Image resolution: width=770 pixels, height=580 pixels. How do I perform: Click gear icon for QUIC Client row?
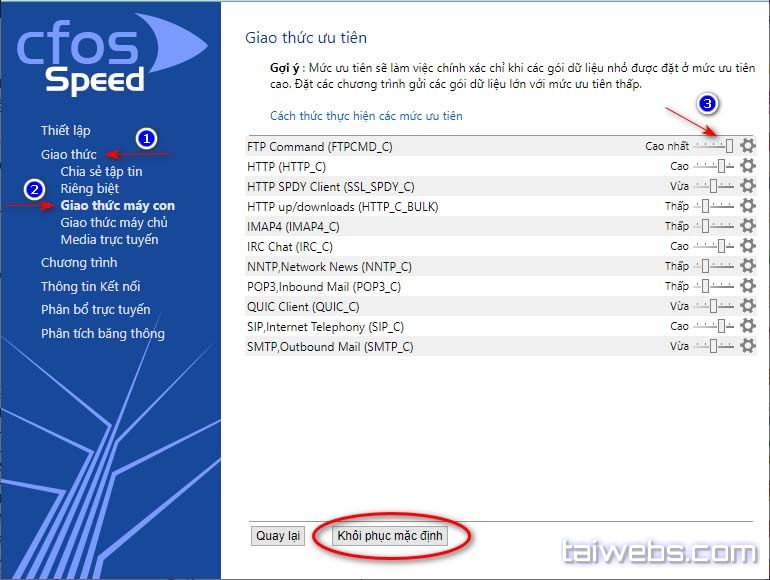click(x=747, y=306)
